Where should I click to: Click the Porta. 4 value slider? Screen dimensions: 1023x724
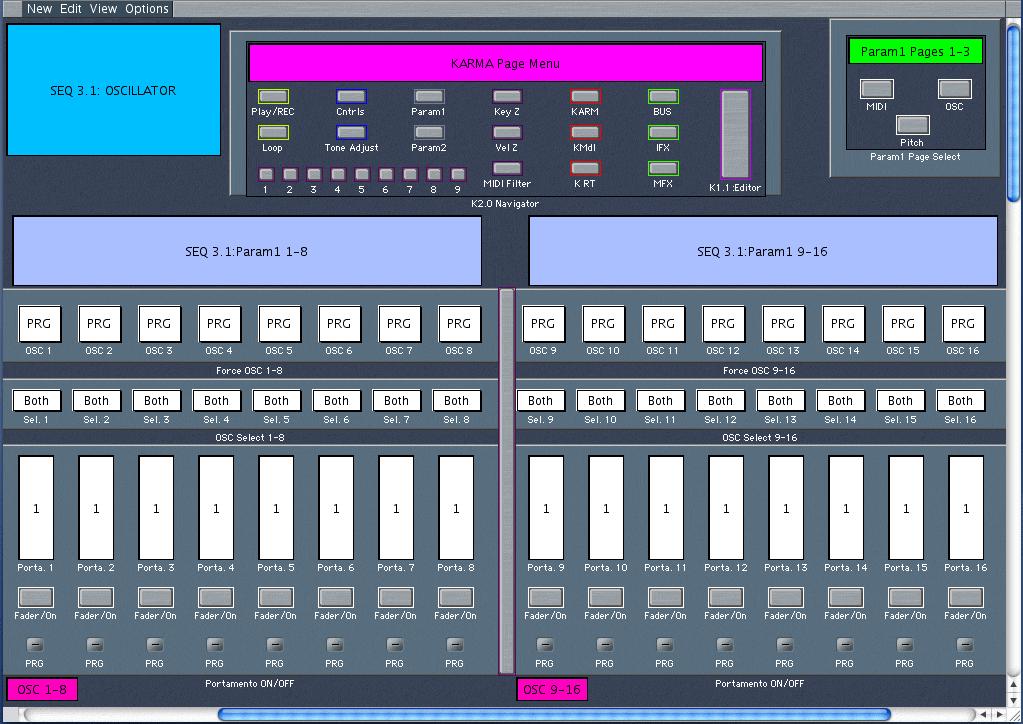(x=216, y=508)
